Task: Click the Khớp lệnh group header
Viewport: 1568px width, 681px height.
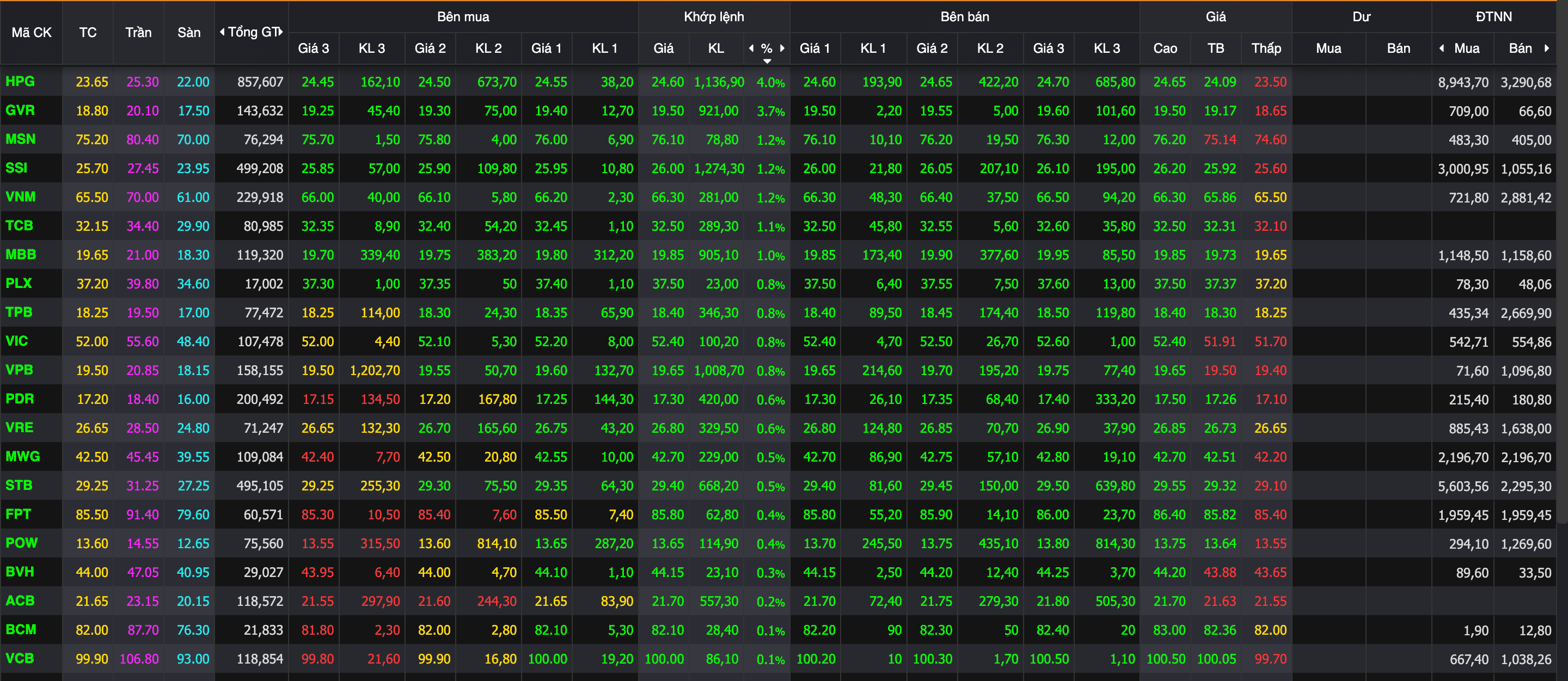Action: (x=714, y=16)
